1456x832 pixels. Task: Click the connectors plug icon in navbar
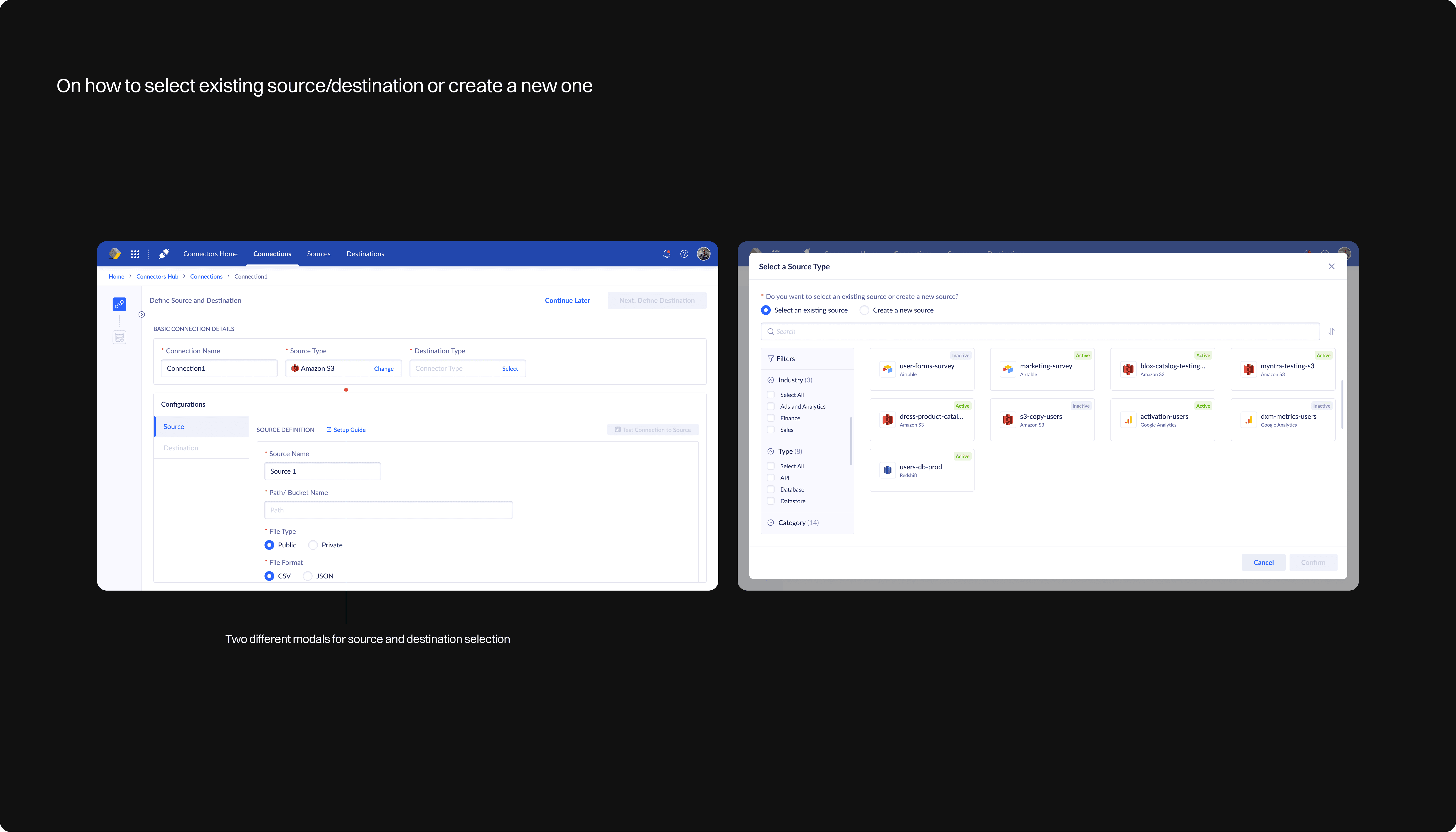[164, 254]
